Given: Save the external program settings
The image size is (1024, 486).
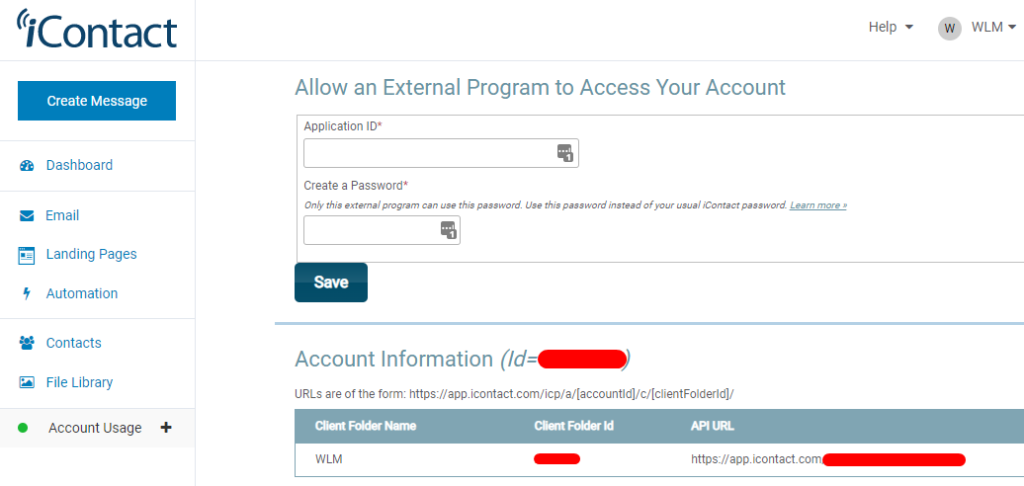Looking at the screenshot, I should point(331,282).
